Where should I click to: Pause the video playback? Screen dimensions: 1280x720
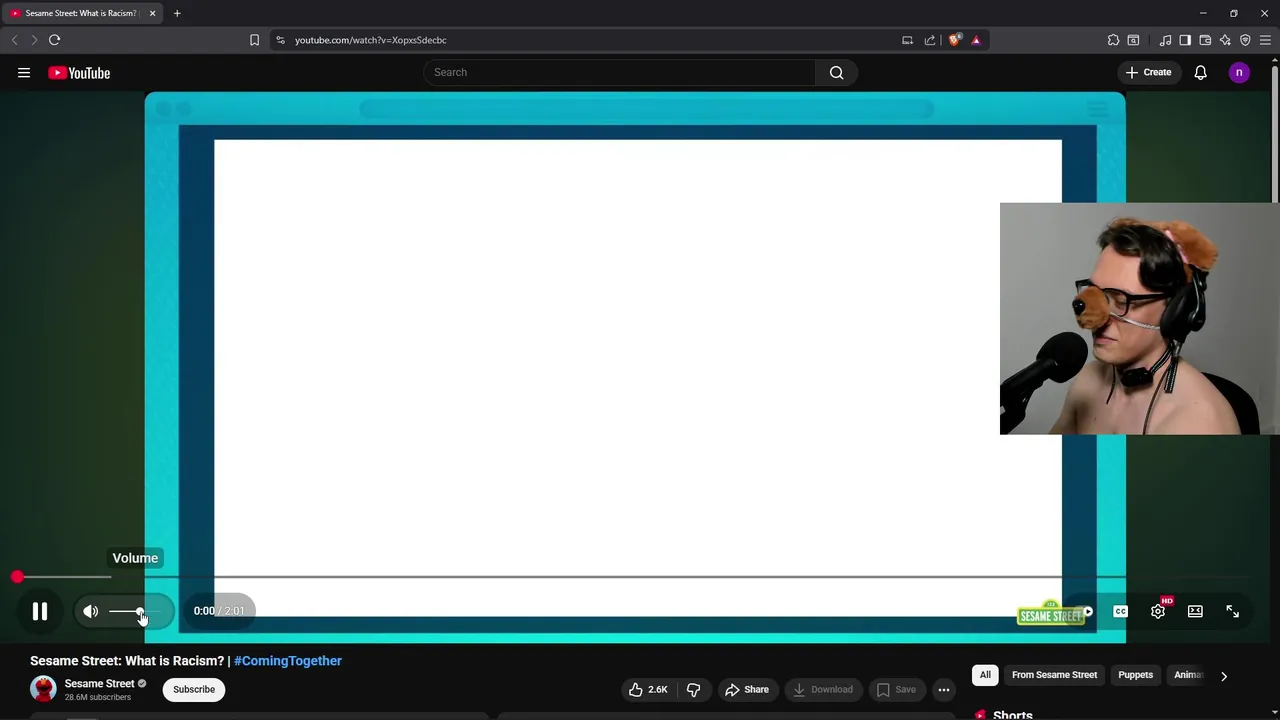pos(40,611)
